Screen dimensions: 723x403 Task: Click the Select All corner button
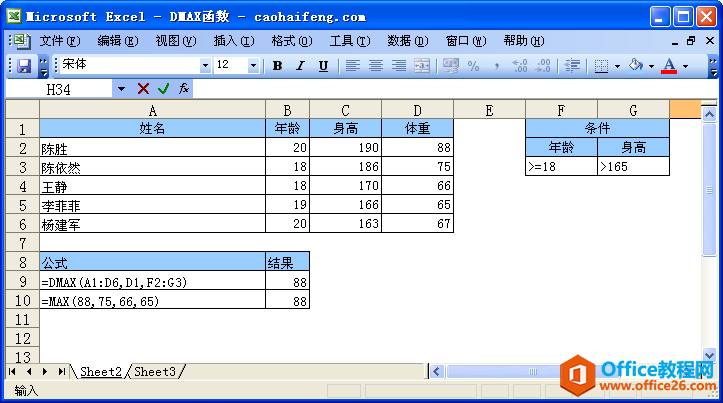pyautogui.click(x=23, y=110)
